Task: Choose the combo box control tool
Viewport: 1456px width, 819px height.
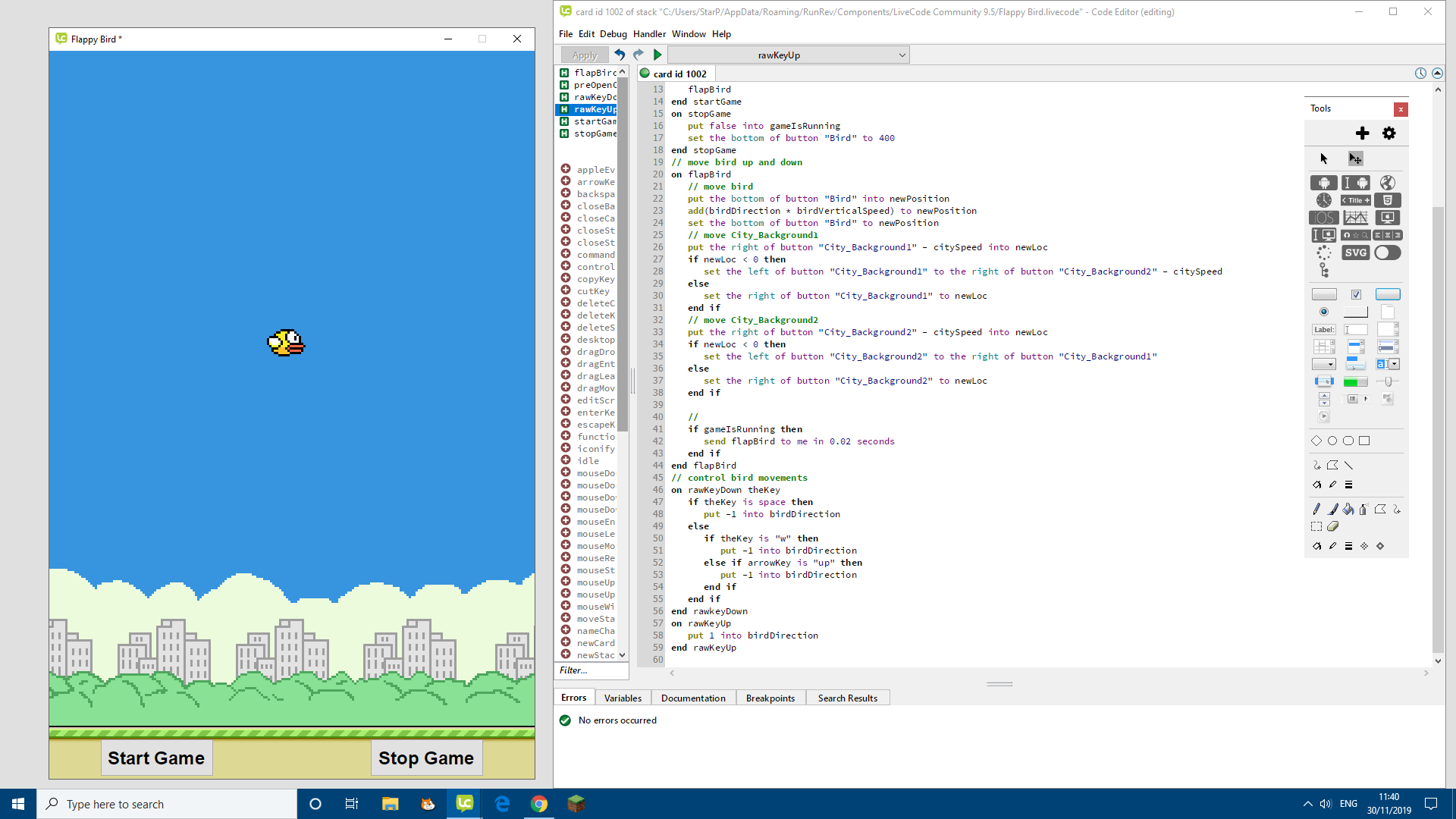Action: coord(1388,365)
